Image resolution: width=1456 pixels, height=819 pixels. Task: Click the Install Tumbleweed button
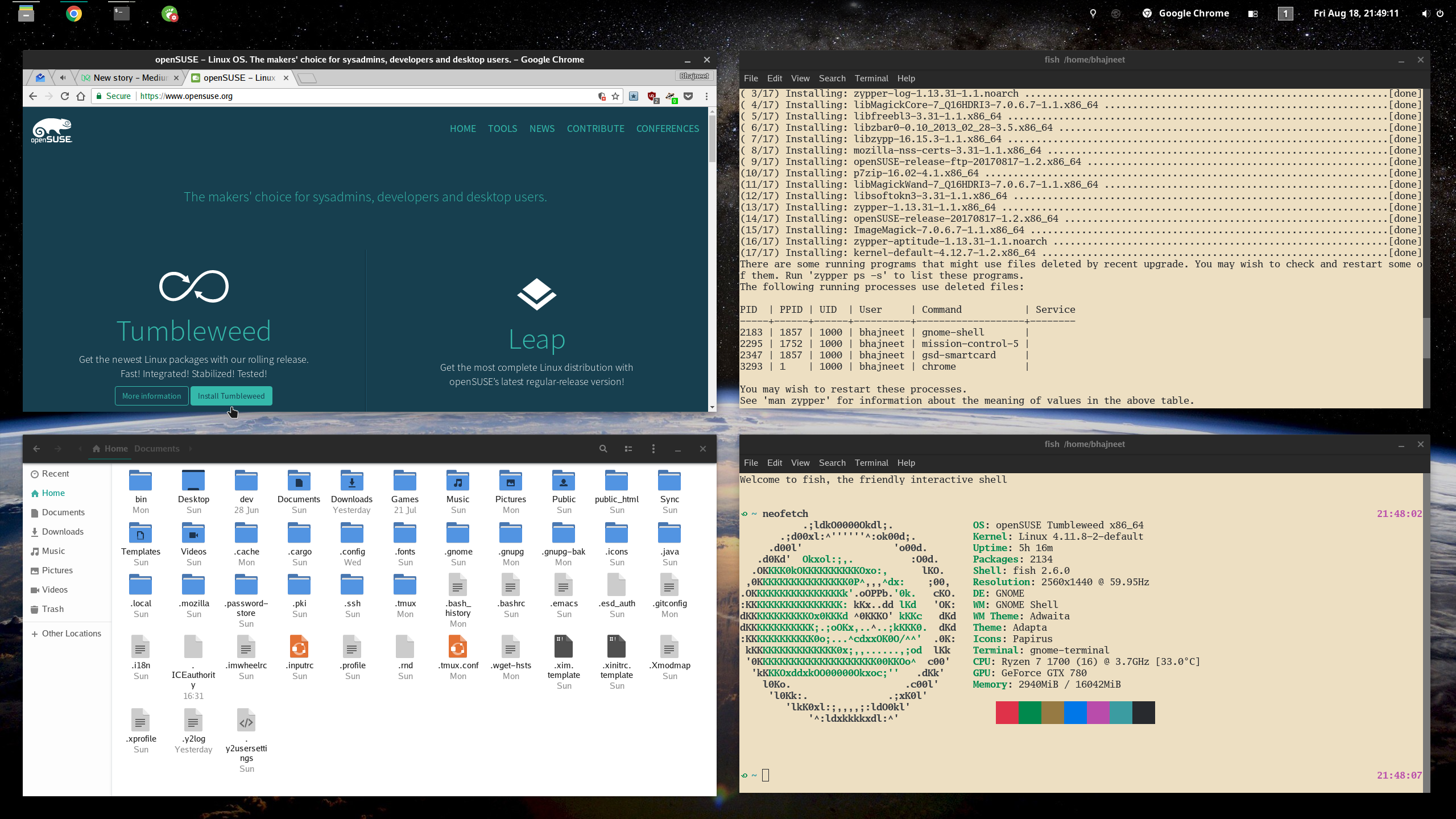click(x=231, y=395)
